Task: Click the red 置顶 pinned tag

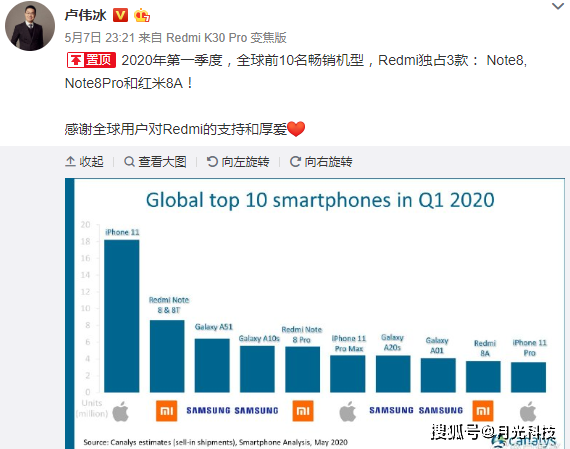Action: pos(91,60)
